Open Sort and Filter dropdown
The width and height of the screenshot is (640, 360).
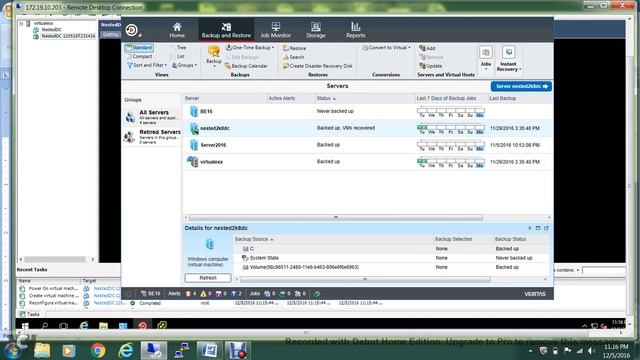click(x=147, y=65)
